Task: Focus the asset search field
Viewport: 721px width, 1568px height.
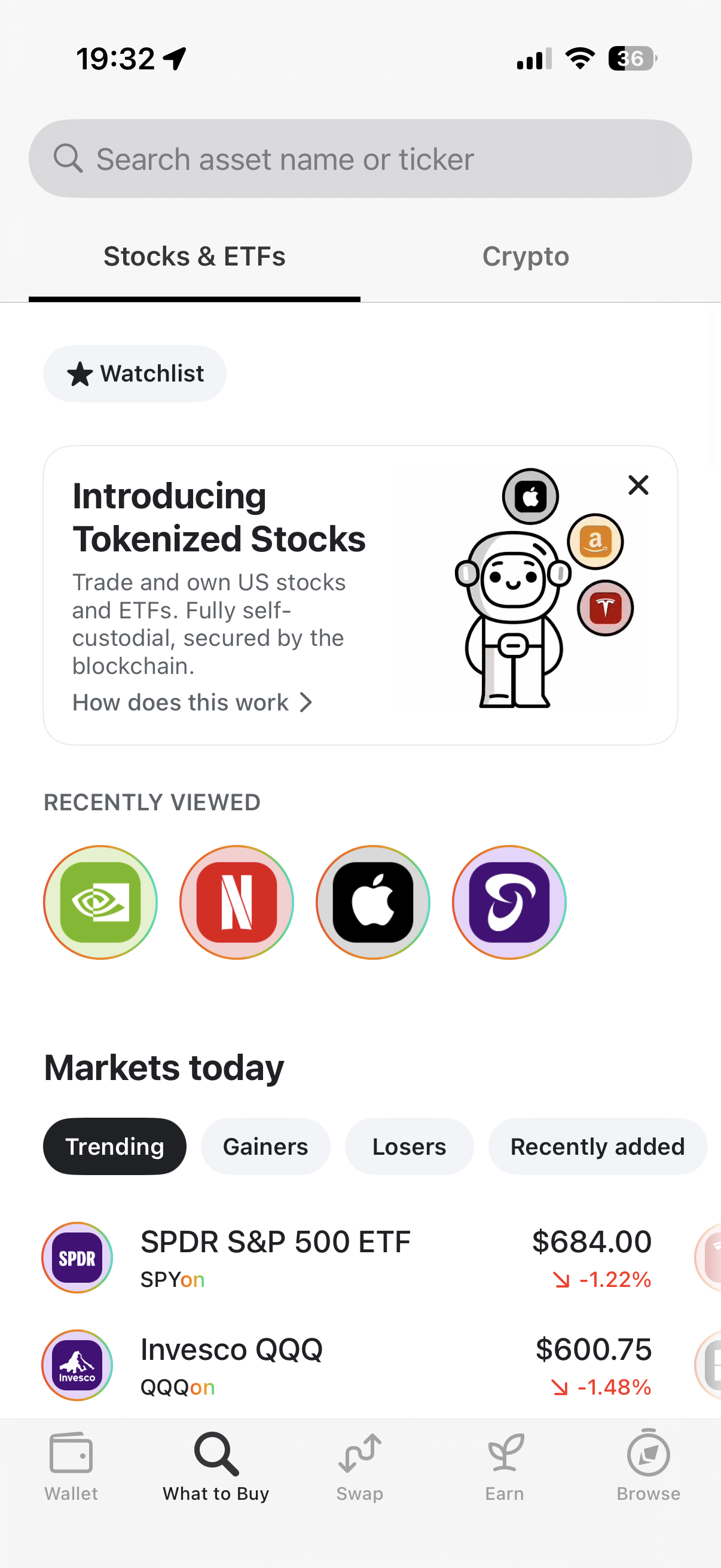Action: click(360, 159)
